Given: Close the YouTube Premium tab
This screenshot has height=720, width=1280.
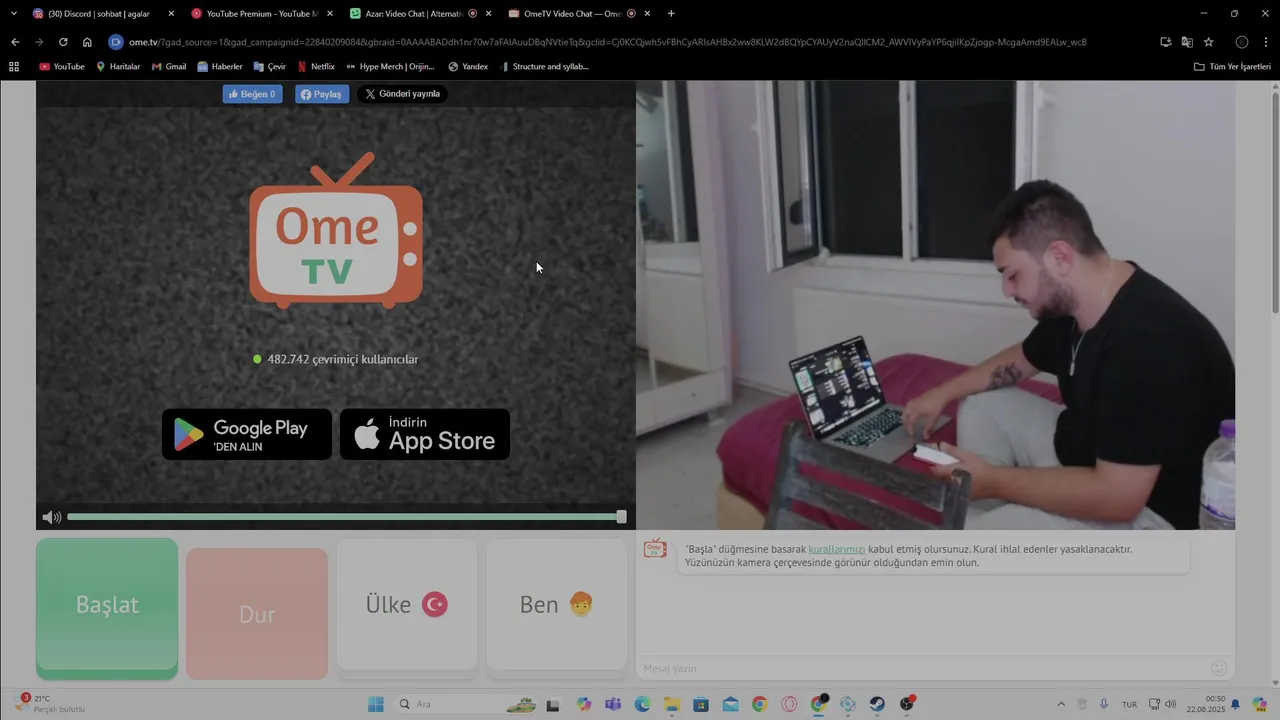Looking at the screenshot, I should (x=329, y=14).
